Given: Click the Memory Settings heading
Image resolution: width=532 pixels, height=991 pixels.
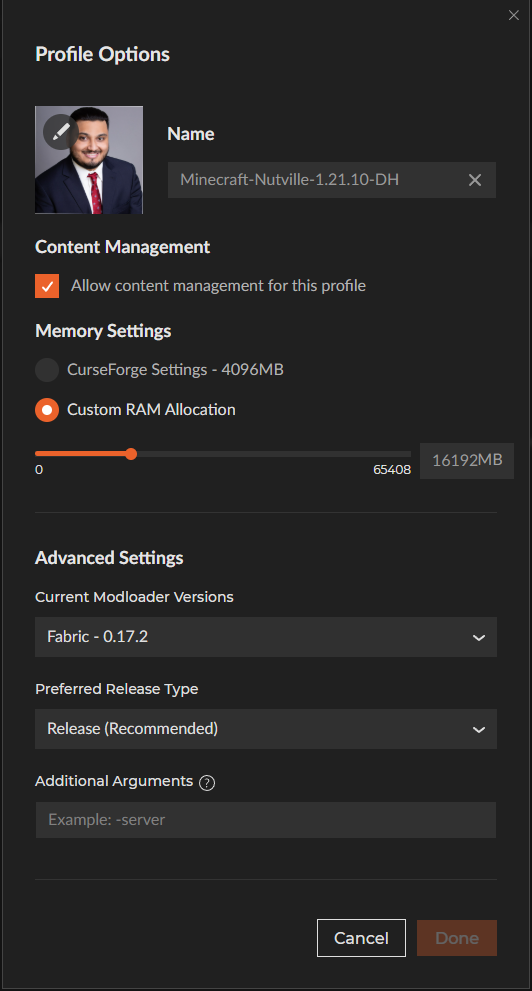Looking at the screenshot, I should (103, 331).
